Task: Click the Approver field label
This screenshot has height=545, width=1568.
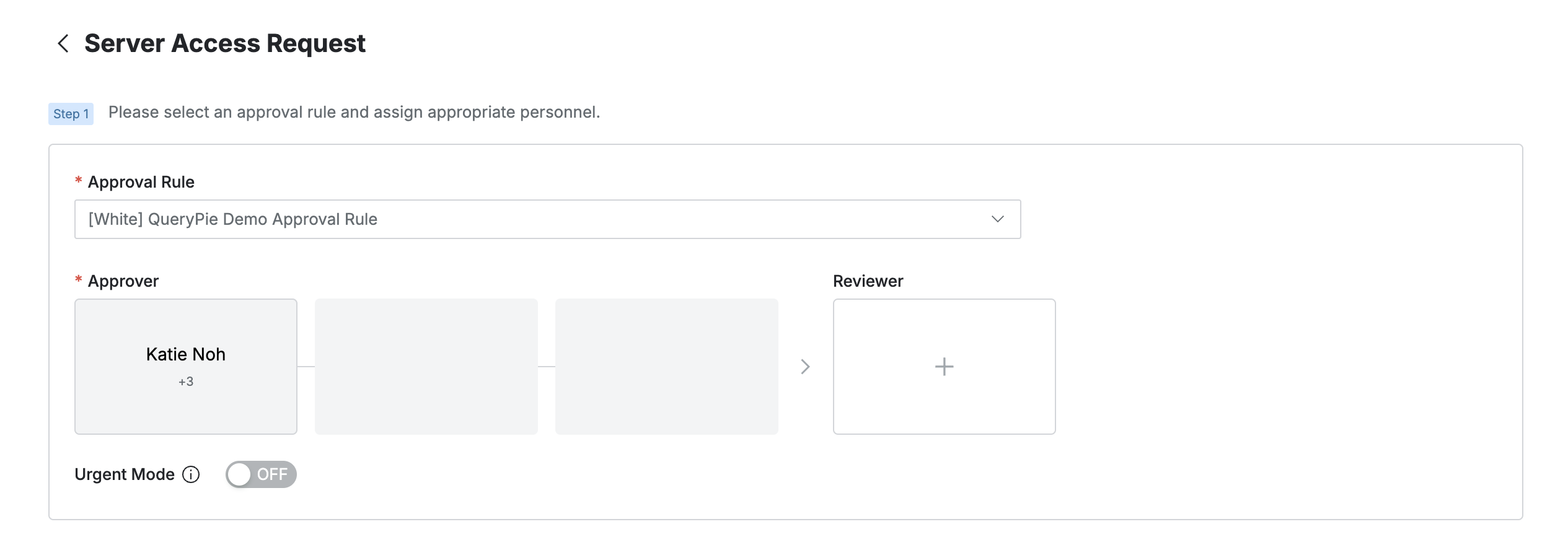Action: 123,281
